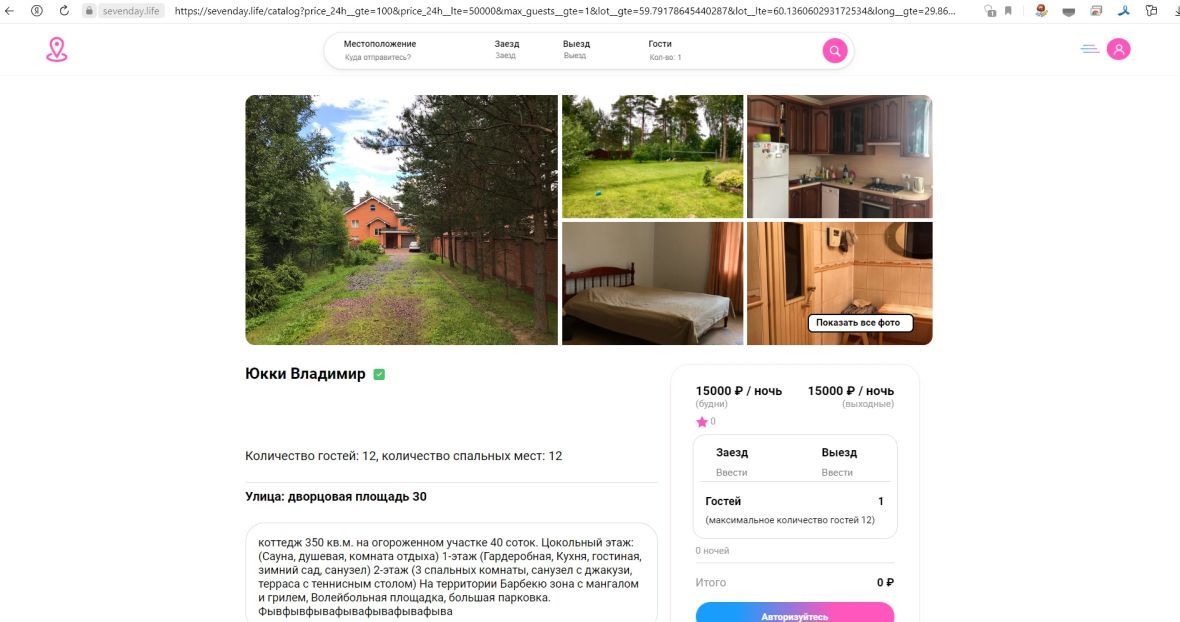Click the Авторизуйтесь button

point(795,612)
